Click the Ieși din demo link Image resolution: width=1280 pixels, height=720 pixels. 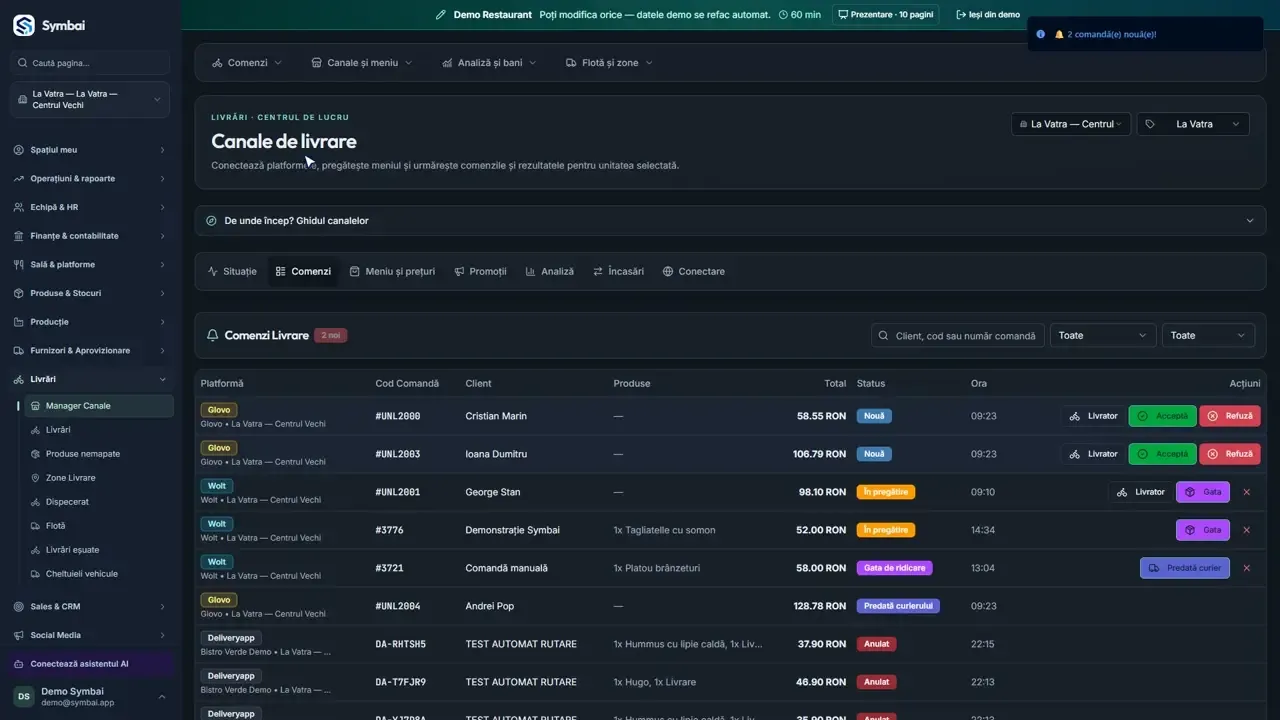click(x=988, y=15)
